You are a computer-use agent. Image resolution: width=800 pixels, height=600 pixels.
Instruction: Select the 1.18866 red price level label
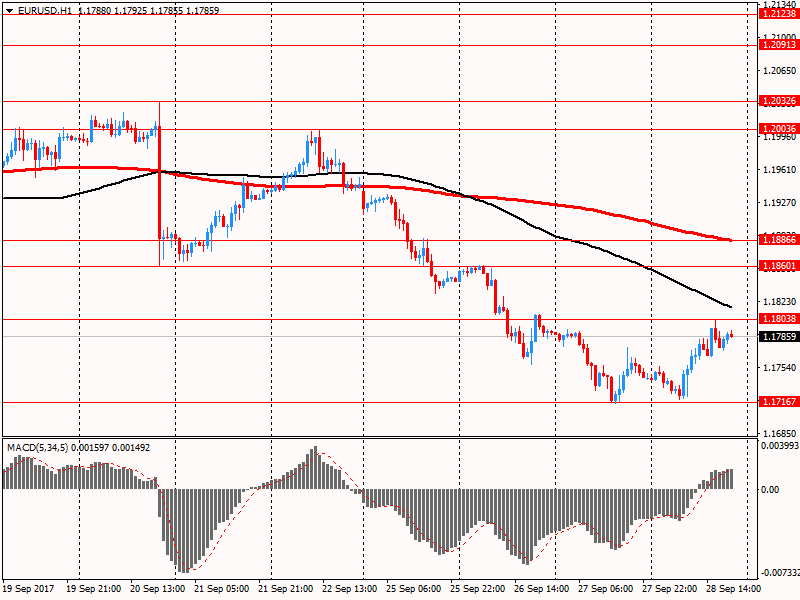(779, 240)
